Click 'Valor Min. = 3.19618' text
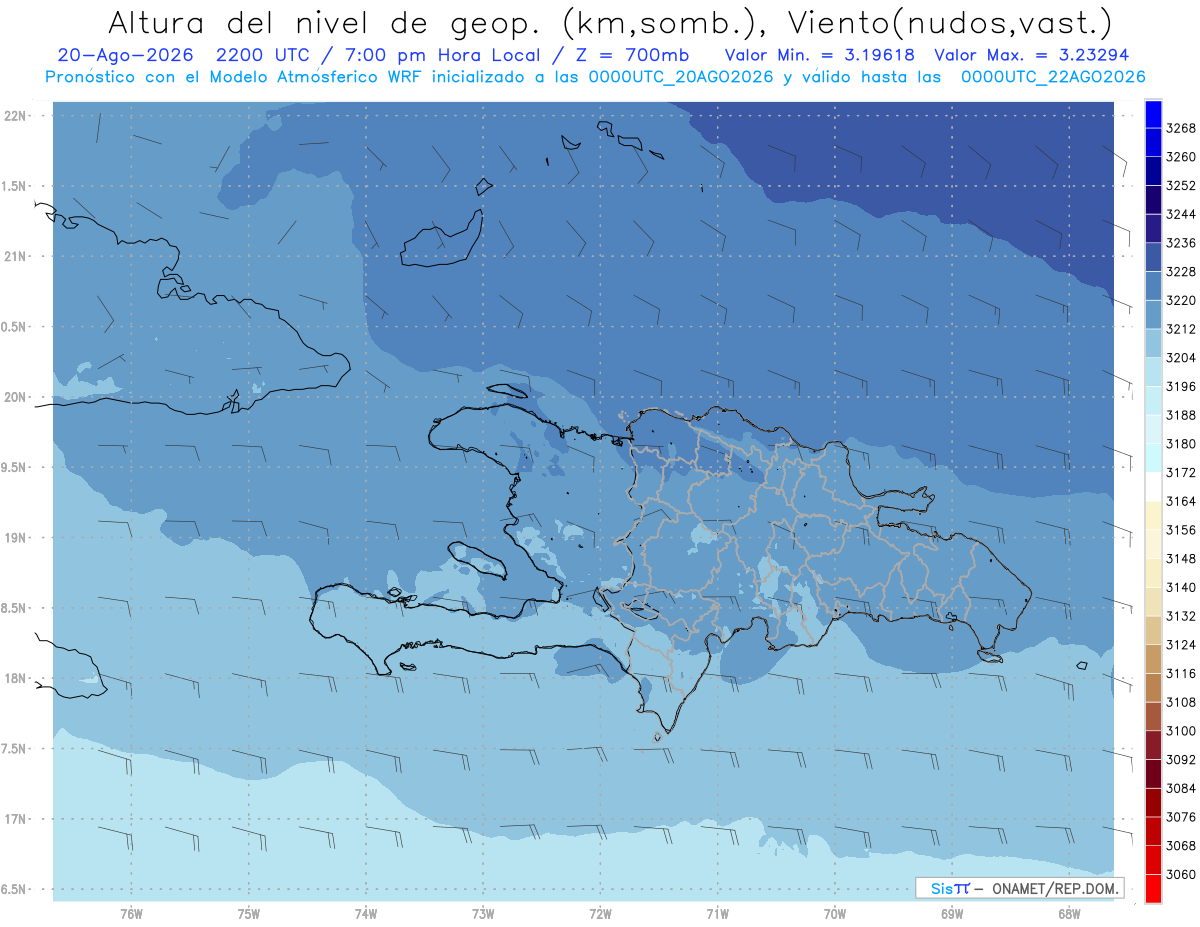 tap(822, 55)
